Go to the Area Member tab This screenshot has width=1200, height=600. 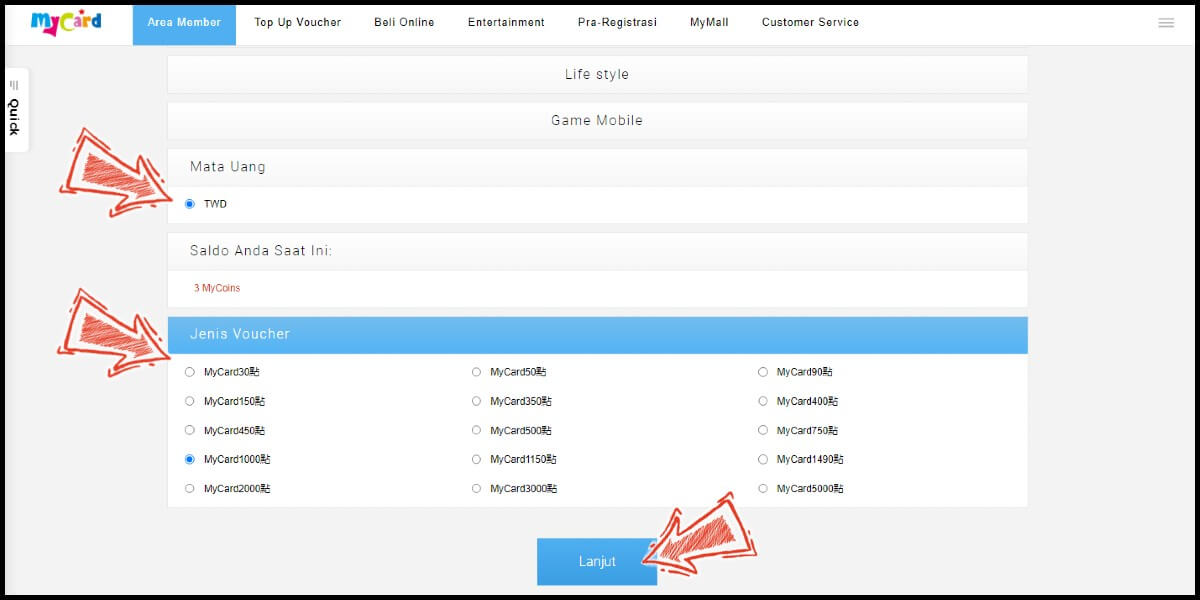point(184,23)
